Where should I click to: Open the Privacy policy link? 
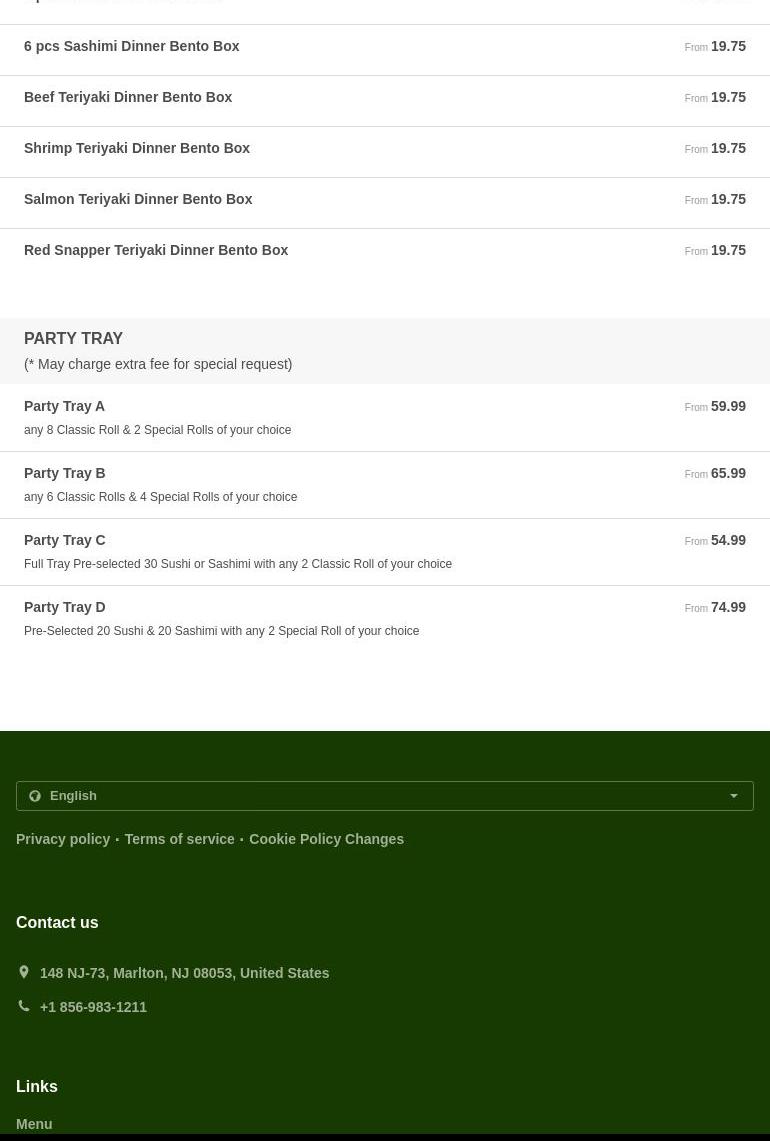[63, 839]
